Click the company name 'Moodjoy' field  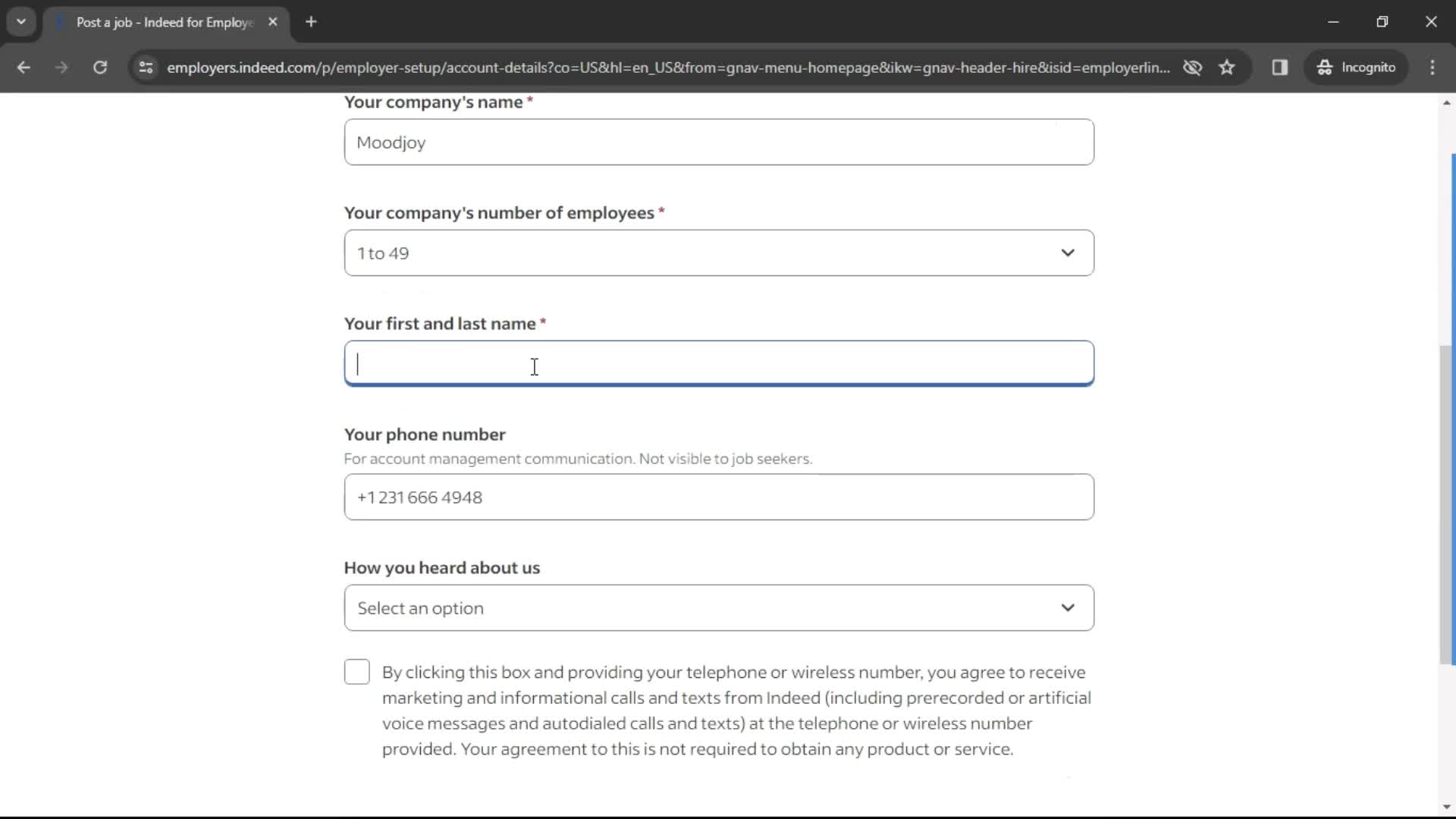pyautogui.click(x=719, y=142)
